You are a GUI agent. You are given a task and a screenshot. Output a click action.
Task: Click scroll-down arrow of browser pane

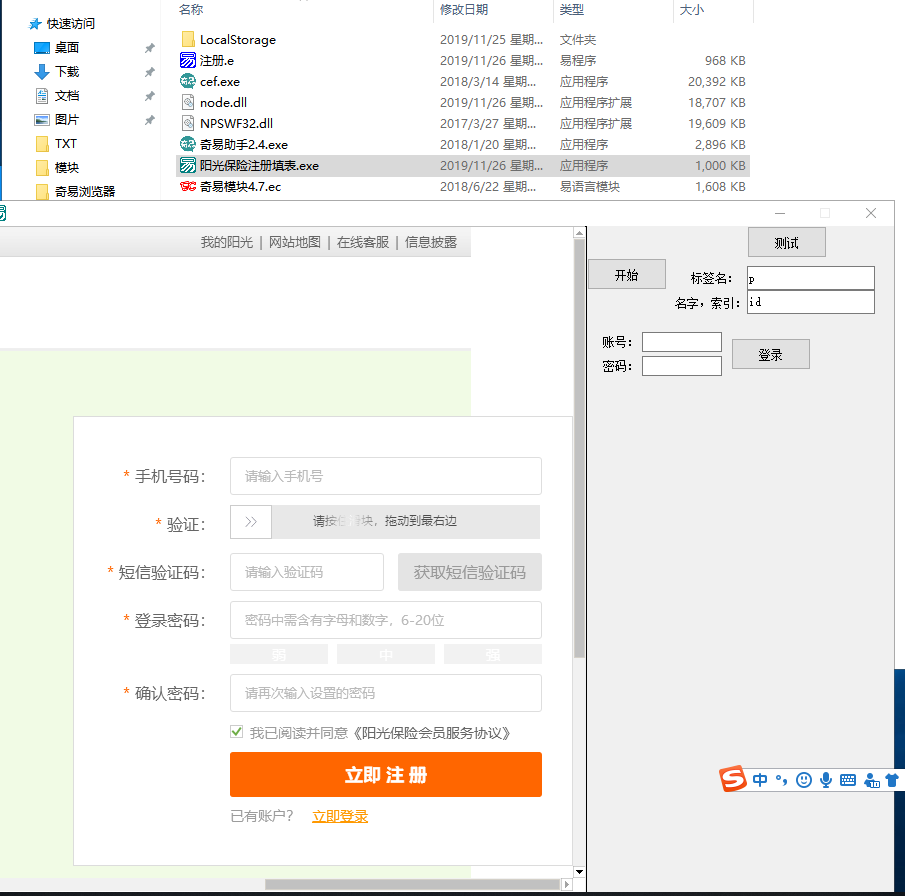coord(579,872)
